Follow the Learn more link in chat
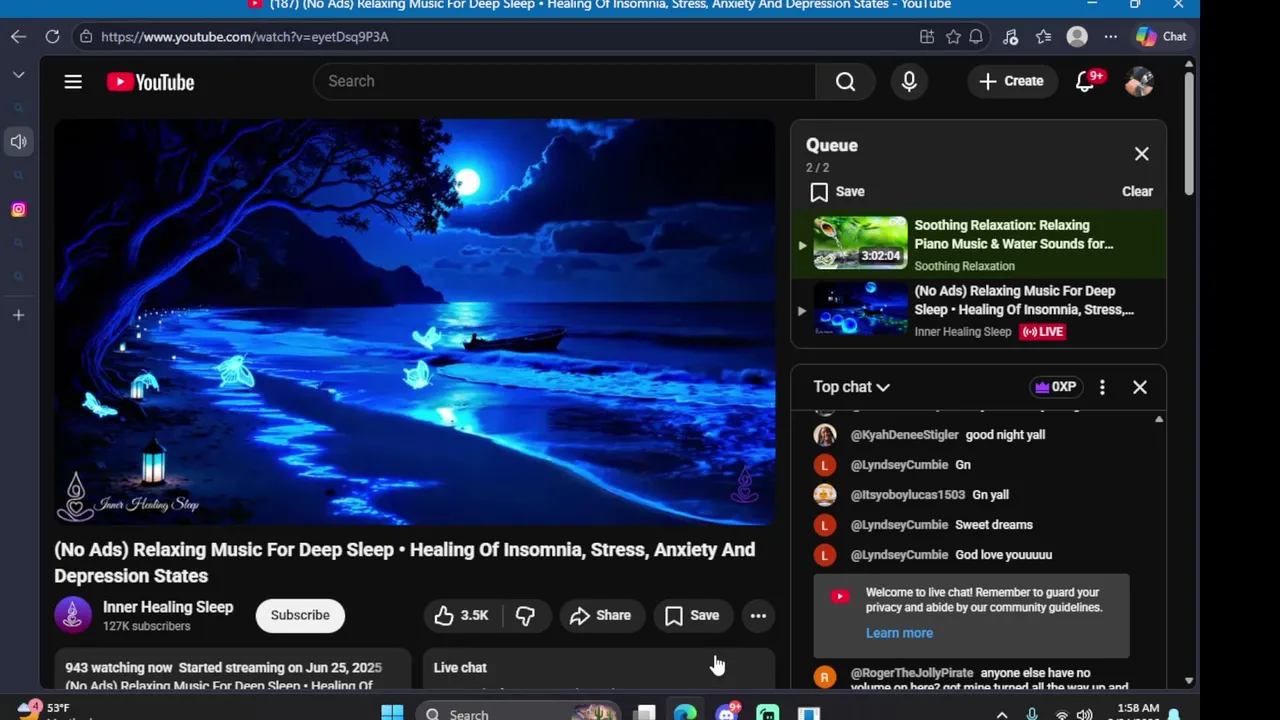1280x720 pixels. (899, 633)
